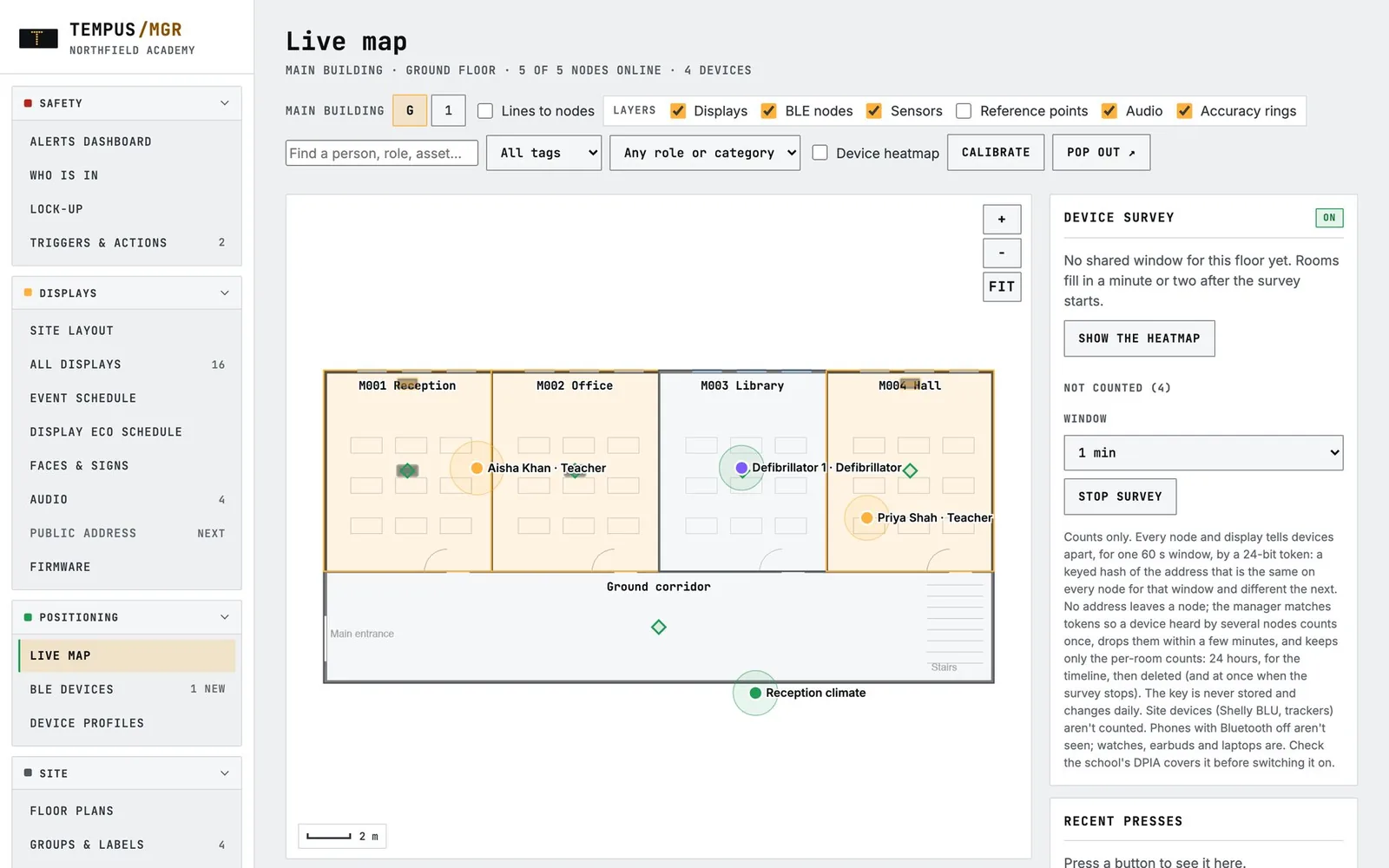1389x868 pixels.
Task: Click the display icon atop M004 Hall
Action: tap(910, 383)
